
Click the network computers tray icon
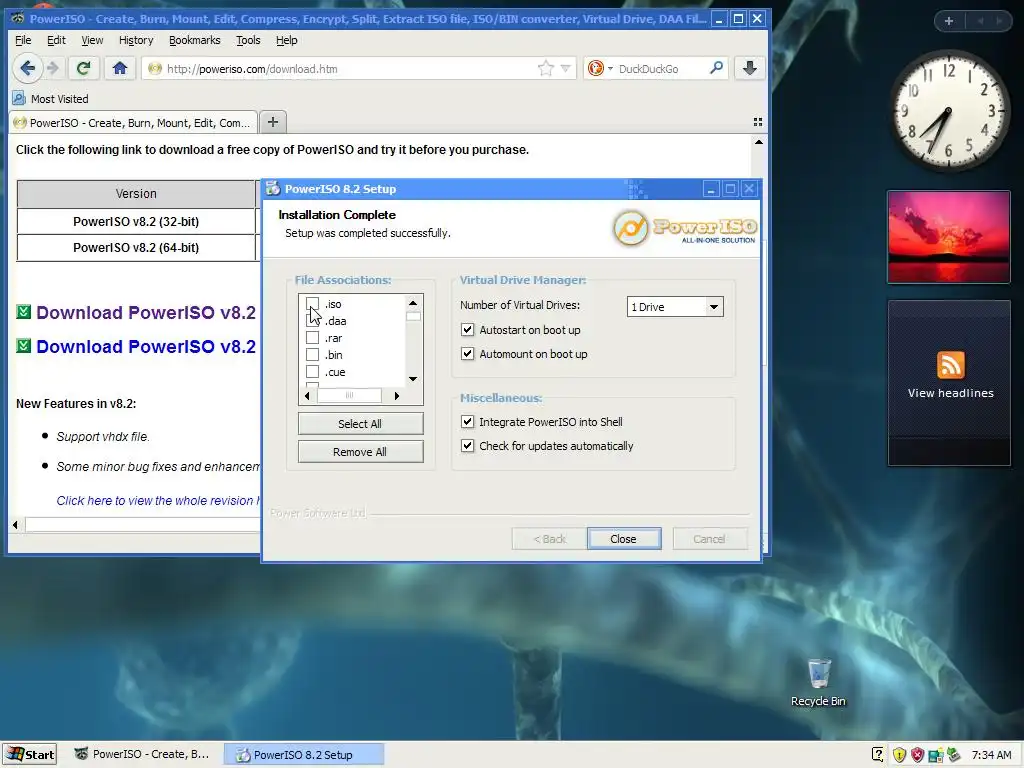click(x=935, y=755)
